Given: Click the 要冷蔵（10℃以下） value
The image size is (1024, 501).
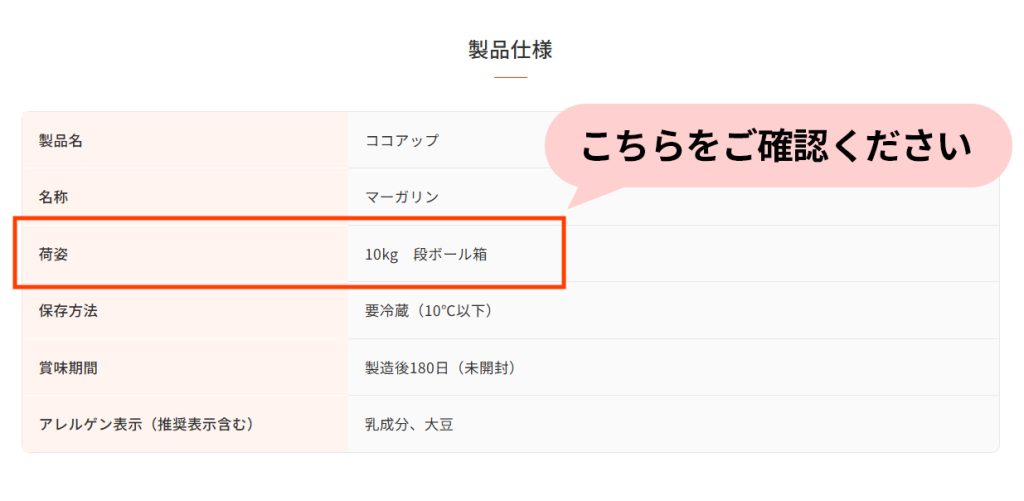Looking at the screenshot, I should pos(430,312).
